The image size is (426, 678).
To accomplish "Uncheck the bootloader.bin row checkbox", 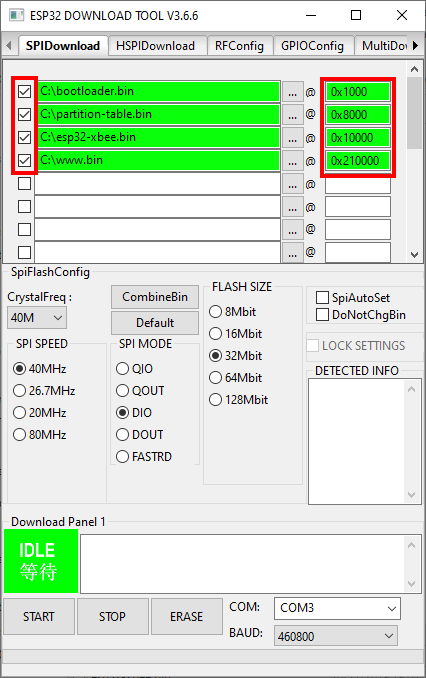I will (x=25, y=91).
